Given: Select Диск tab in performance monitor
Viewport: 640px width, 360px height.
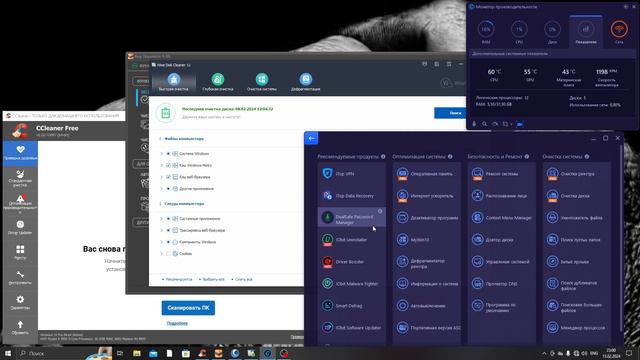Looking at the screenshot, I should click(552, 32).
